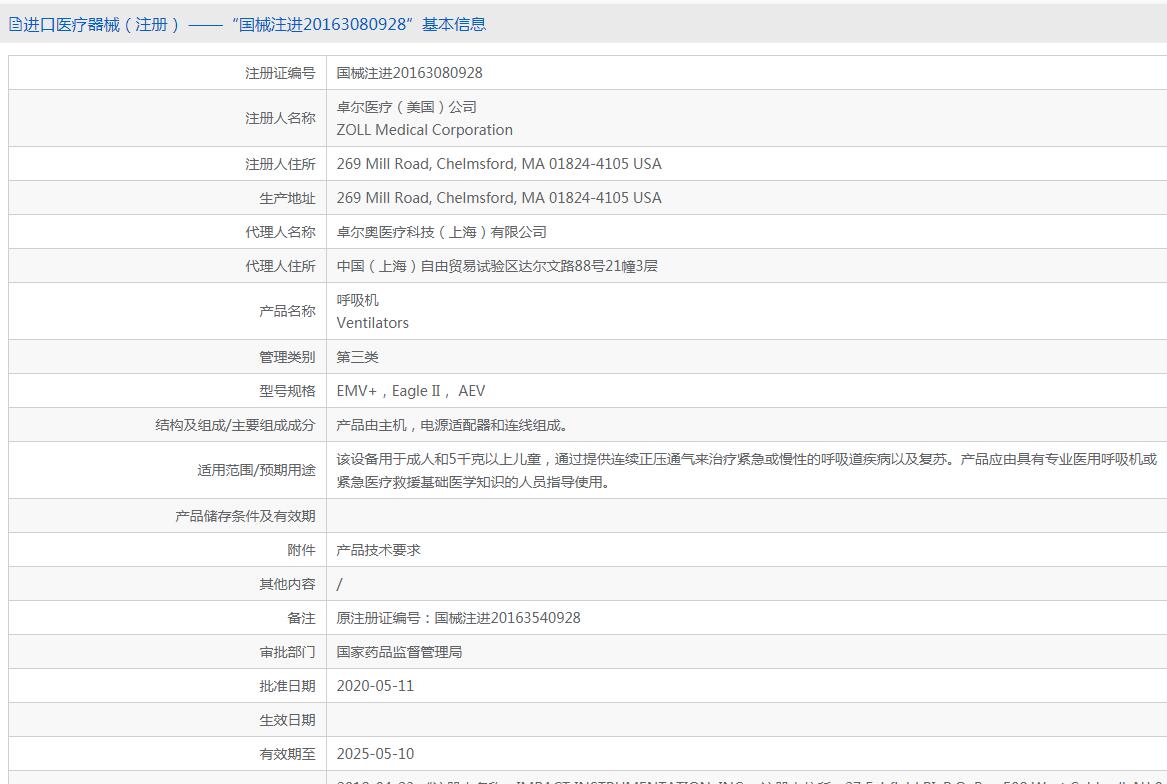Image resolution: width=1167 pixels, height=784 pixels.
Task: Click the approving department 国家药品监督管理局
Action: coord(399,652)
